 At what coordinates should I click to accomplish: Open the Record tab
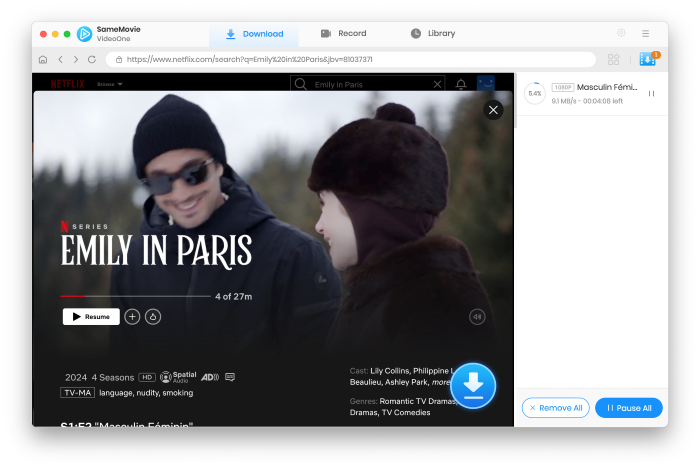click(343, 33)
